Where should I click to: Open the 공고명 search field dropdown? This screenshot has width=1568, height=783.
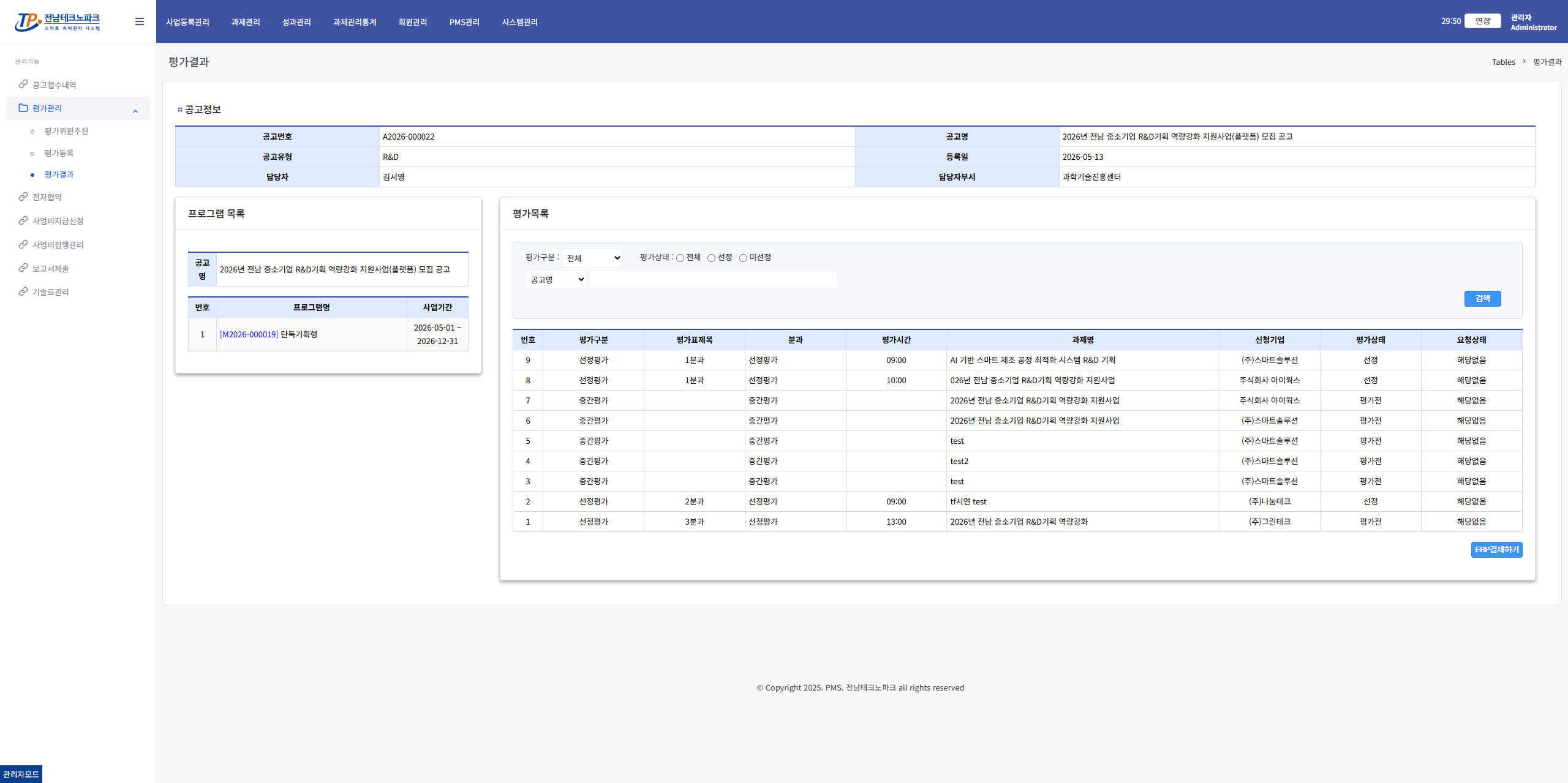pyautogui.click(x=556, y=280)
